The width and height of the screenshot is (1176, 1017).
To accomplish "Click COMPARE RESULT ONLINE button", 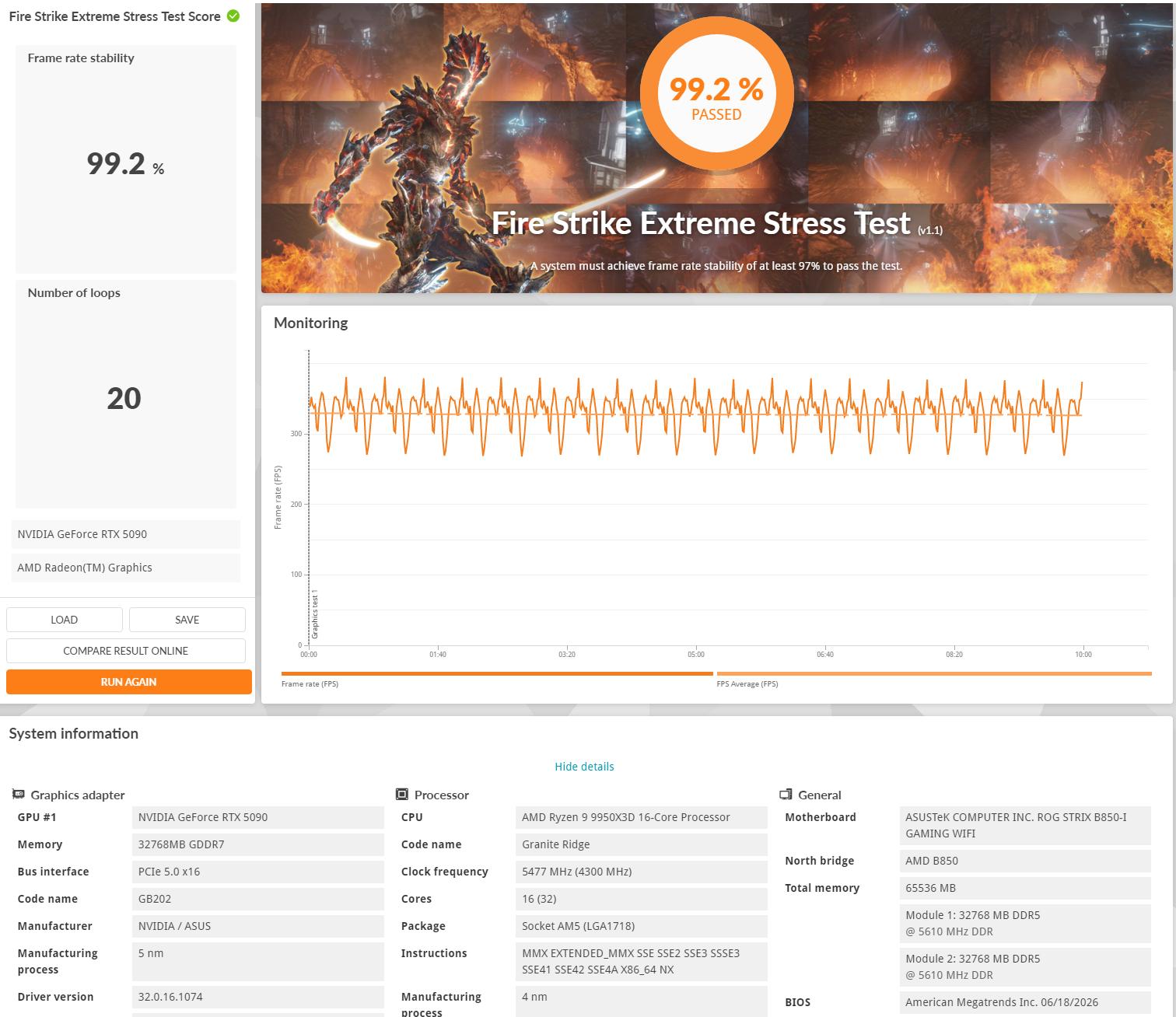I will tap(126, 651).
